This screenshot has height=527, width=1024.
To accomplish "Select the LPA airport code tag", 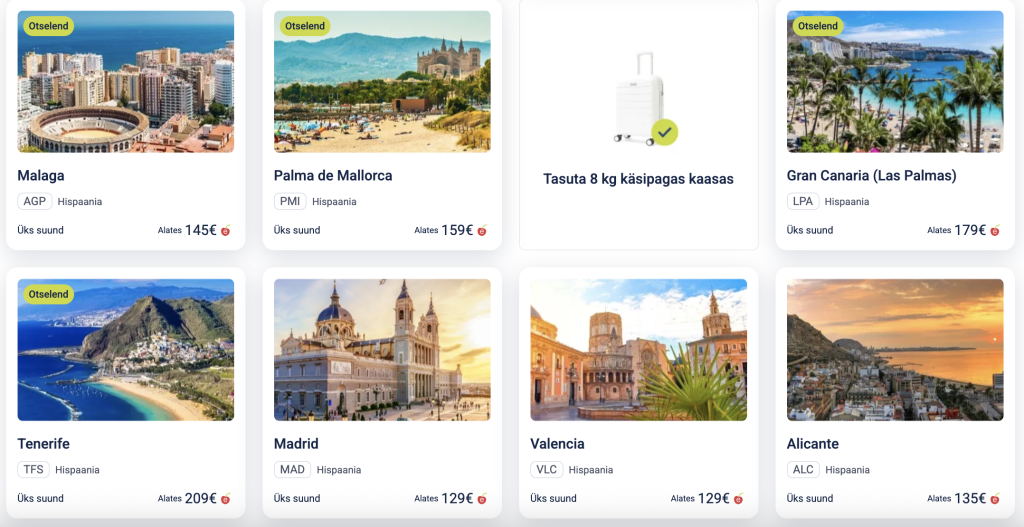I will [803, 201].
